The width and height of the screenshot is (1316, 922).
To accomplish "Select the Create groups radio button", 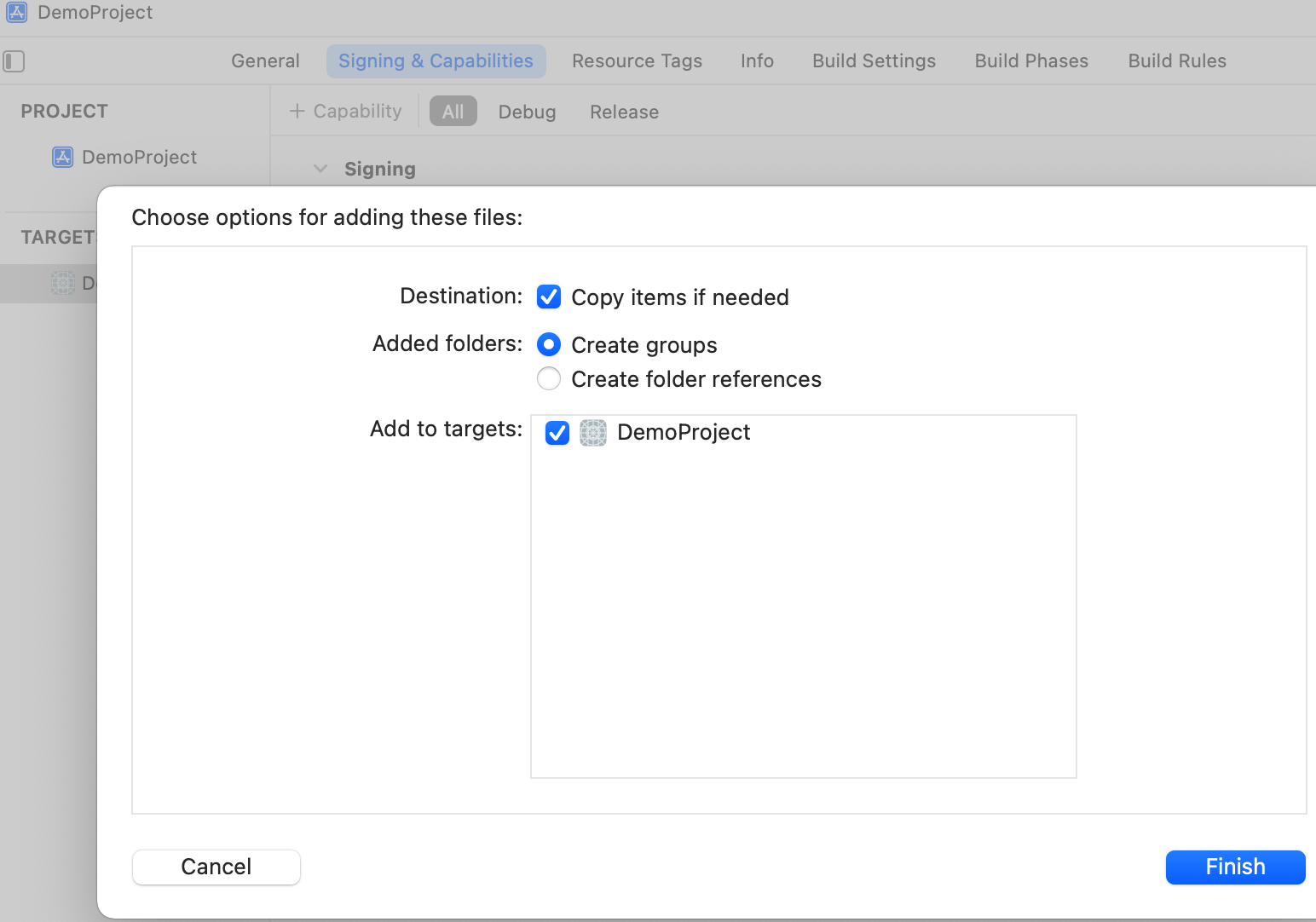I will [x=549, y=344].
